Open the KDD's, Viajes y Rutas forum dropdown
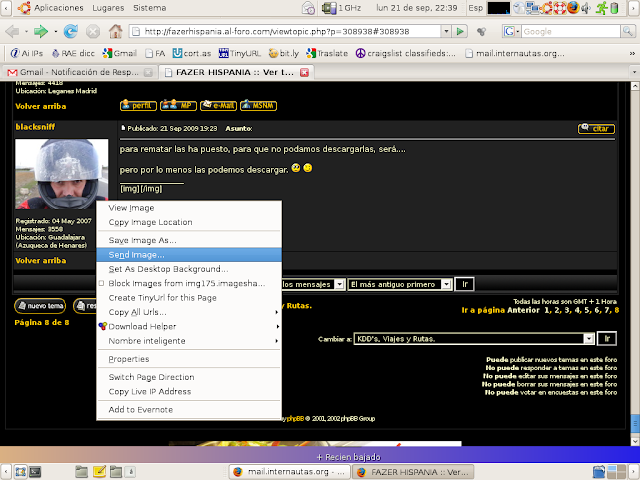Image resolution: width=640 pixels, height=480 pixels. coord(474,339)
